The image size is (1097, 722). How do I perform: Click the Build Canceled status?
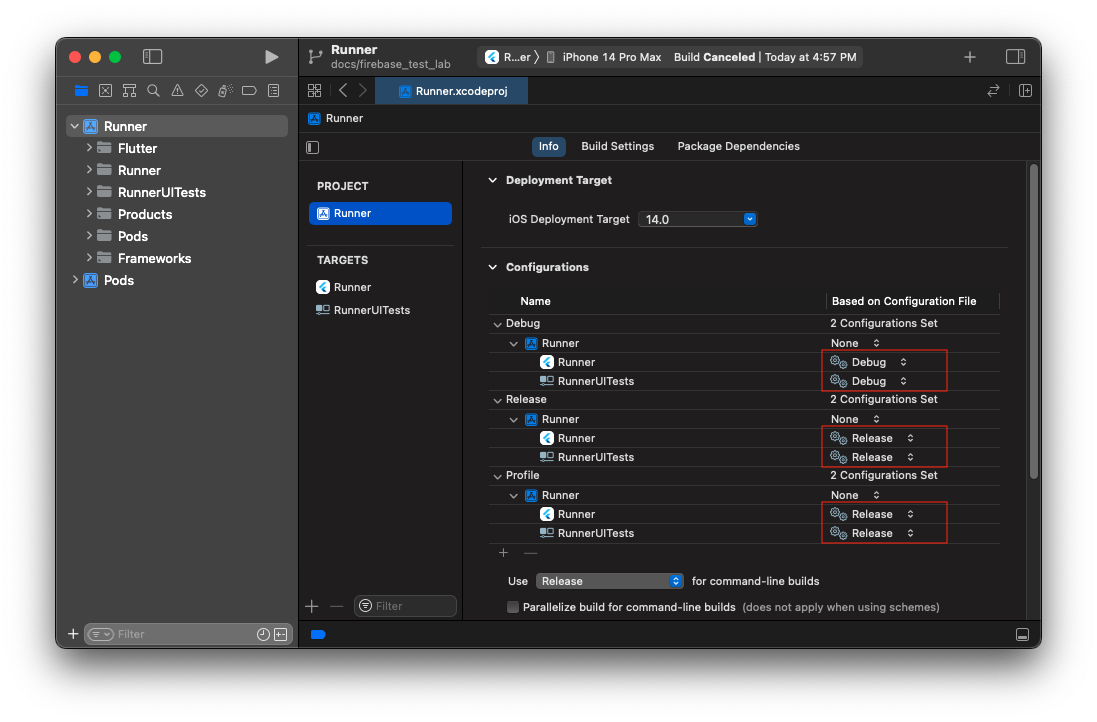(x=714, y=57)
